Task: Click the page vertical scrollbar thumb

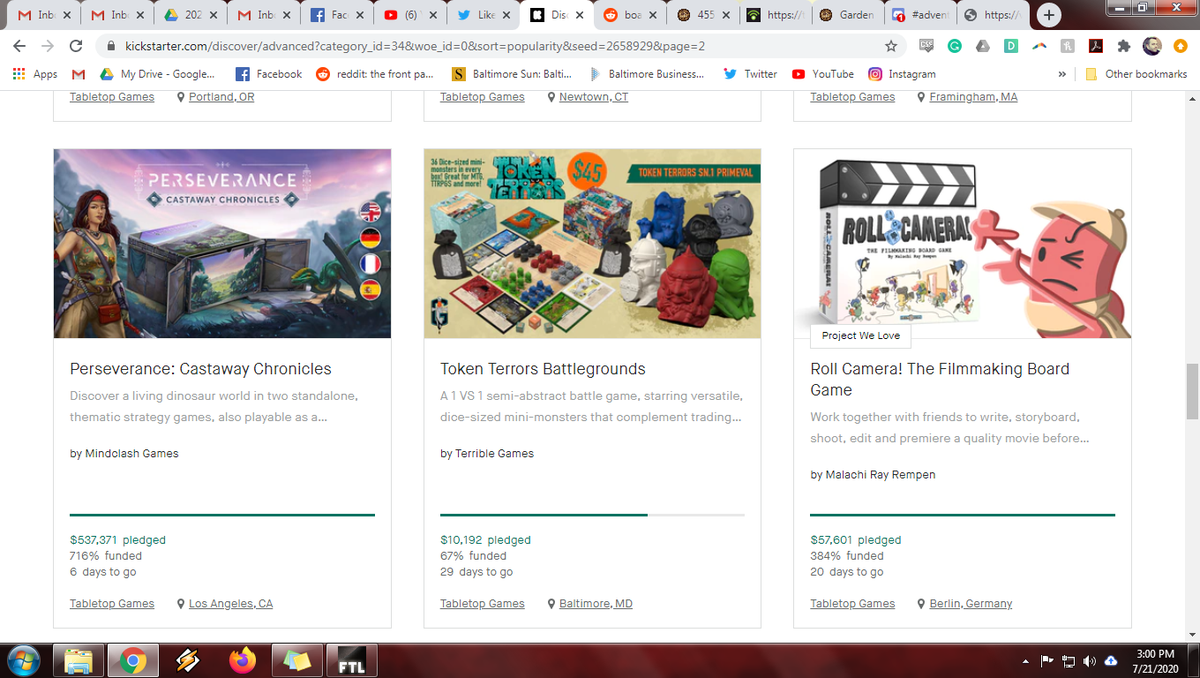Action: tap(1191, 392)
